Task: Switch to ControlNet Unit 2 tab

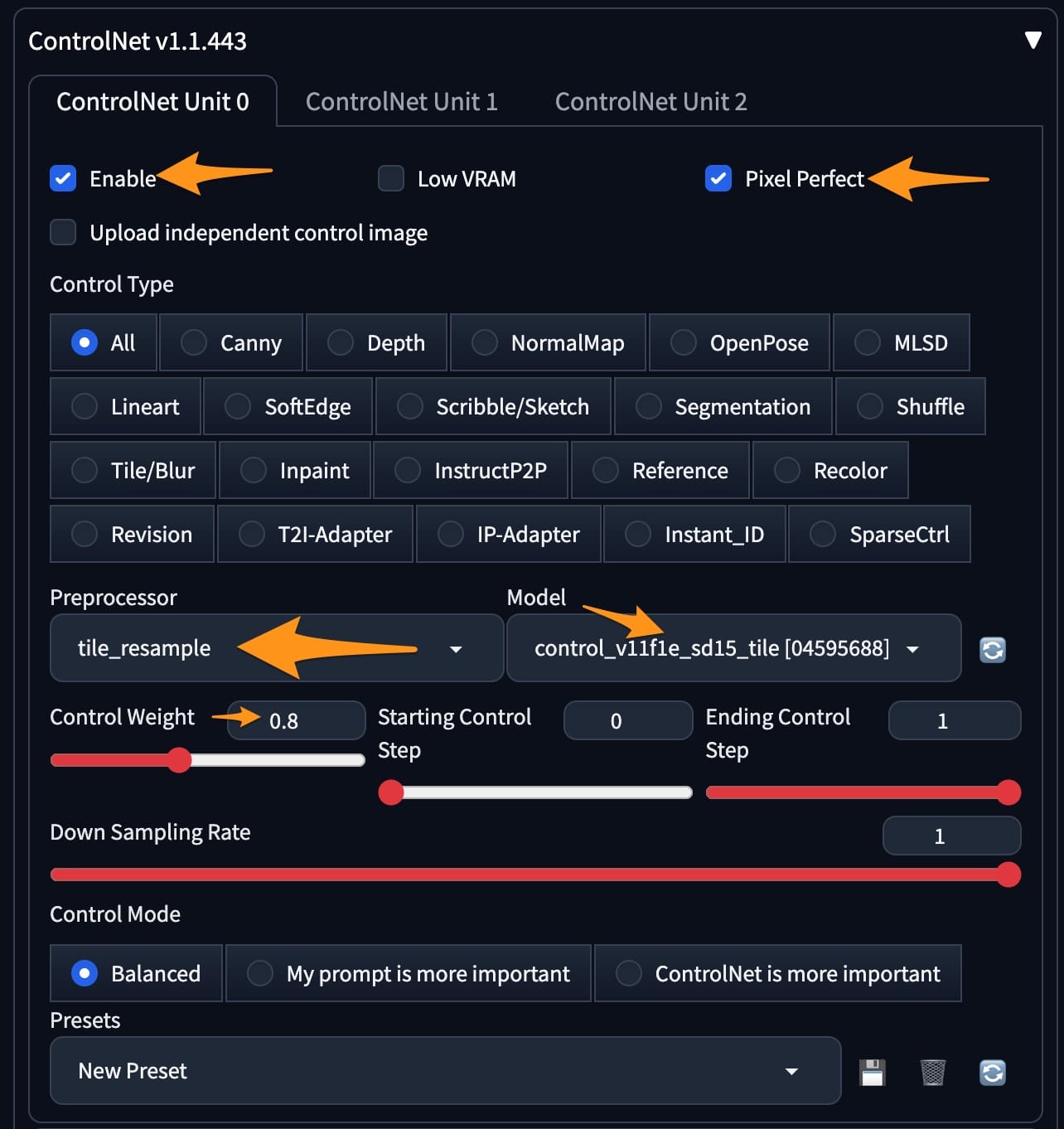Action: (x=650, y=101)
